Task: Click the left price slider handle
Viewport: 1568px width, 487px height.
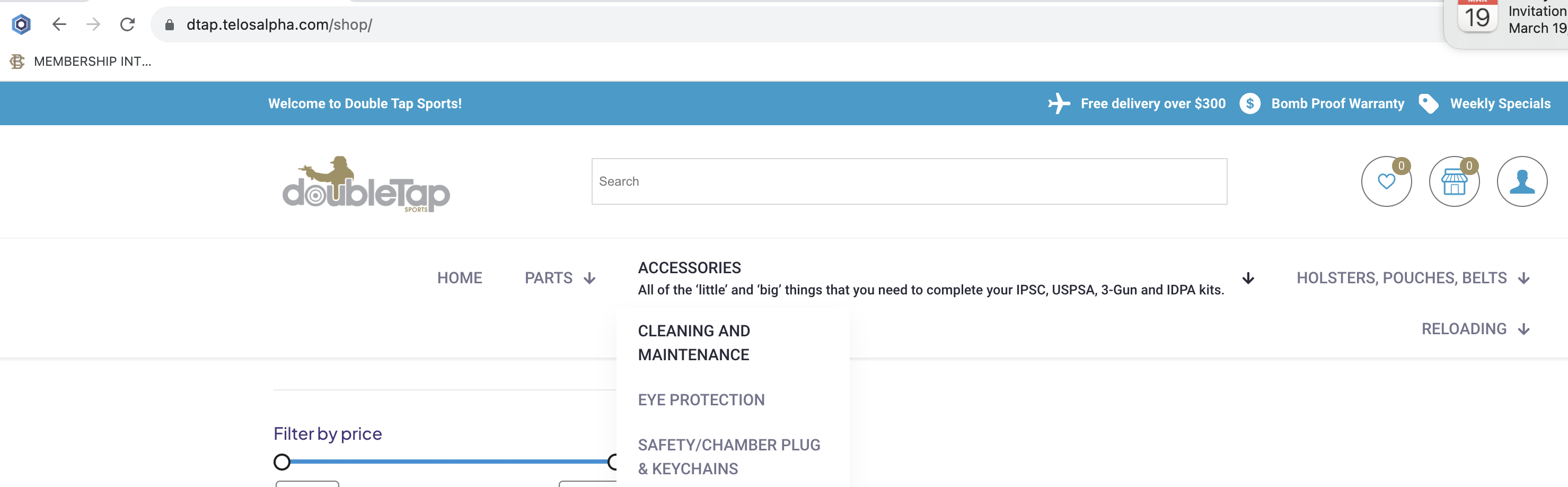Action: [x=282, y=462]
